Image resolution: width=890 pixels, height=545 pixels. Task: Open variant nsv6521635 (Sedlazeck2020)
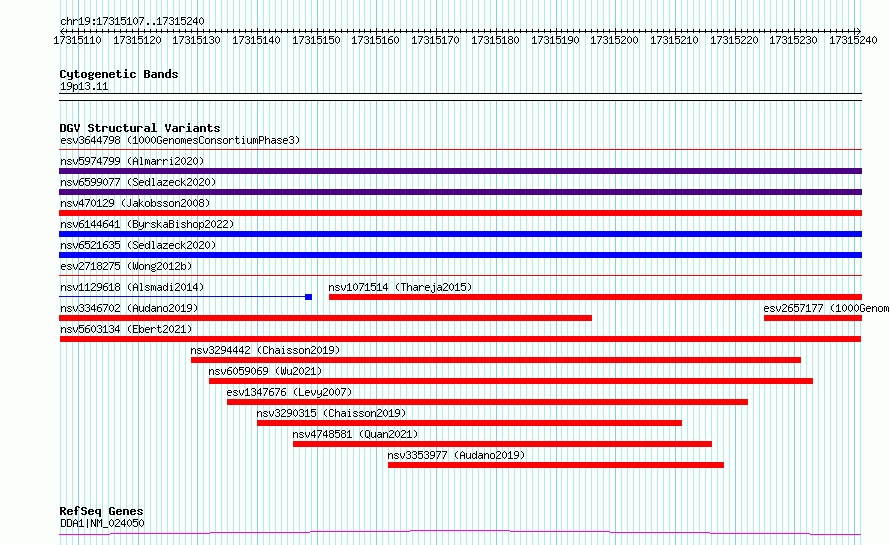pyautogui.click(x=138, y=245)
